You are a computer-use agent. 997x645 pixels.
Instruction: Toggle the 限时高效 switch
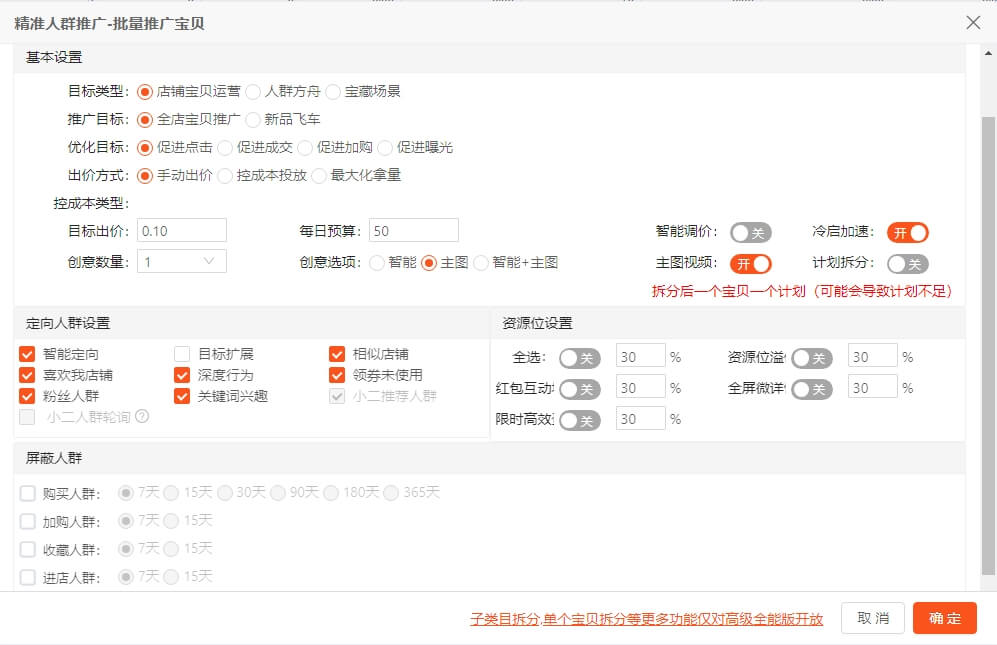point(580,420)
